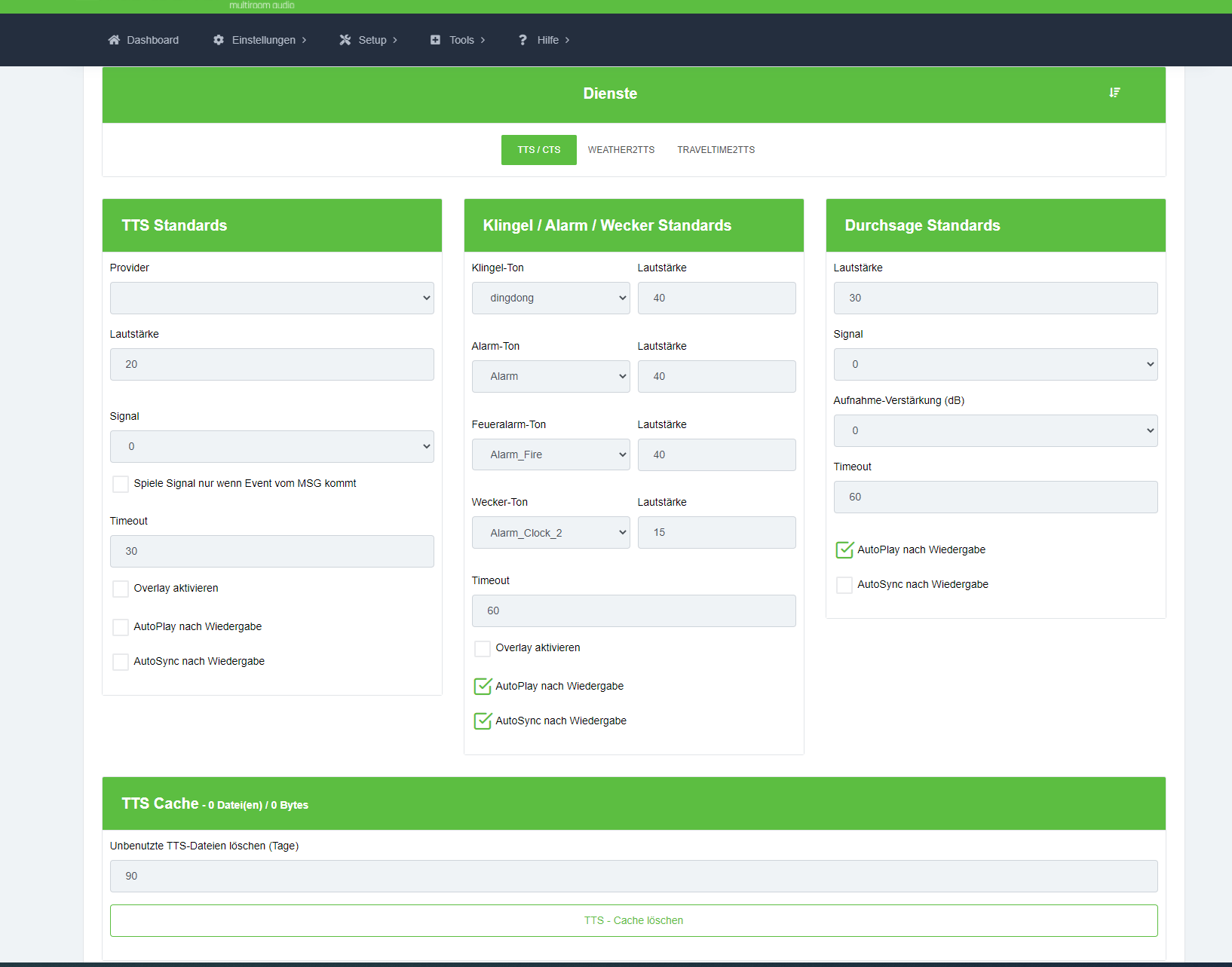Screen dimensions: 1232x967
Task: Switch to the TTS / CTS tab
Action: (539, 150)
